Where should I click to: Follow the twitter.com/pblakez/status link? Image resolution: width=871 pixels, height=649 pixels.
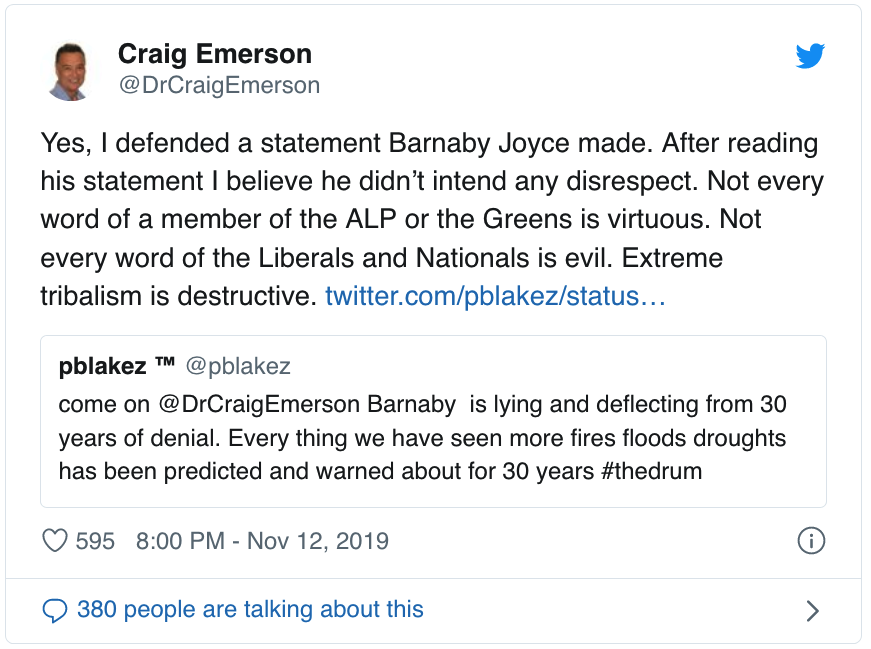[495, 297]
